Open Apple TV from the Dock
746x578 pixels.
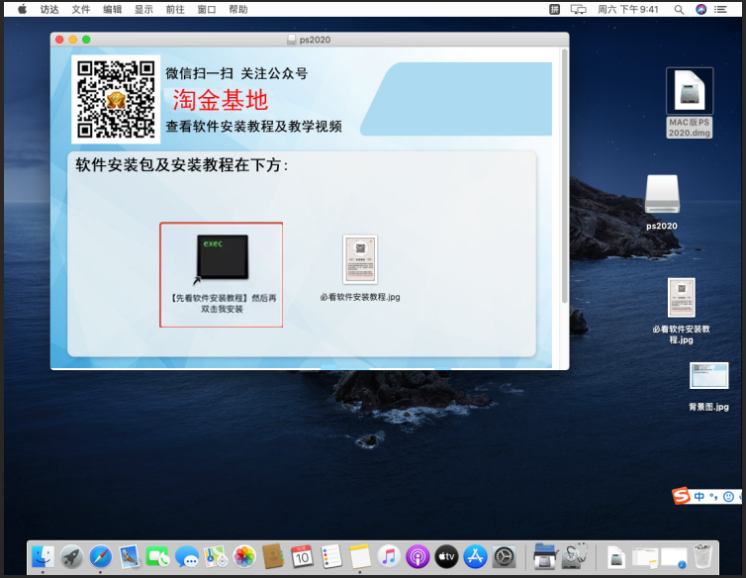(446, 556)
